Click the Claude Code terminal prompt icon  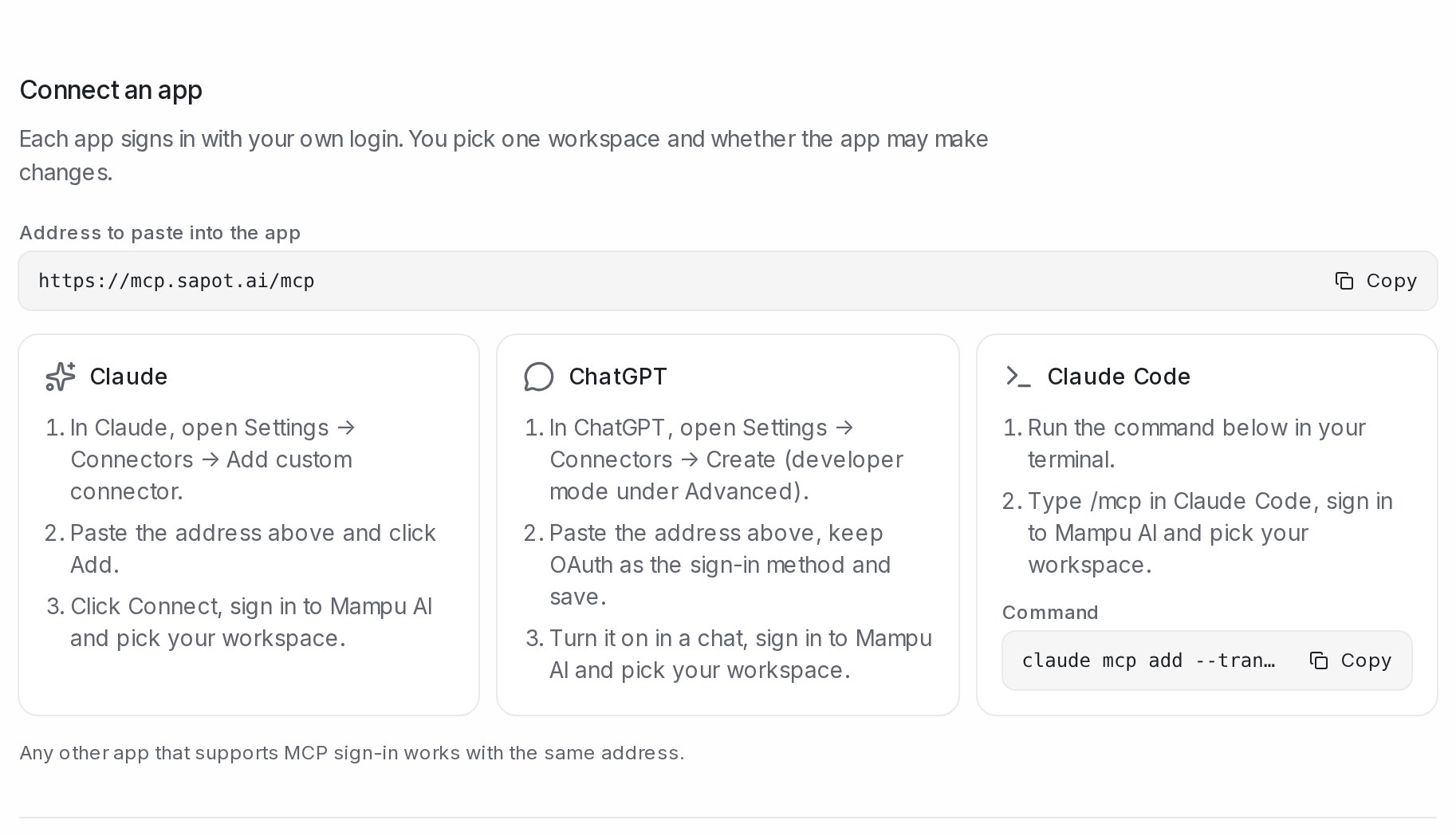click(x=1018, y=377)
